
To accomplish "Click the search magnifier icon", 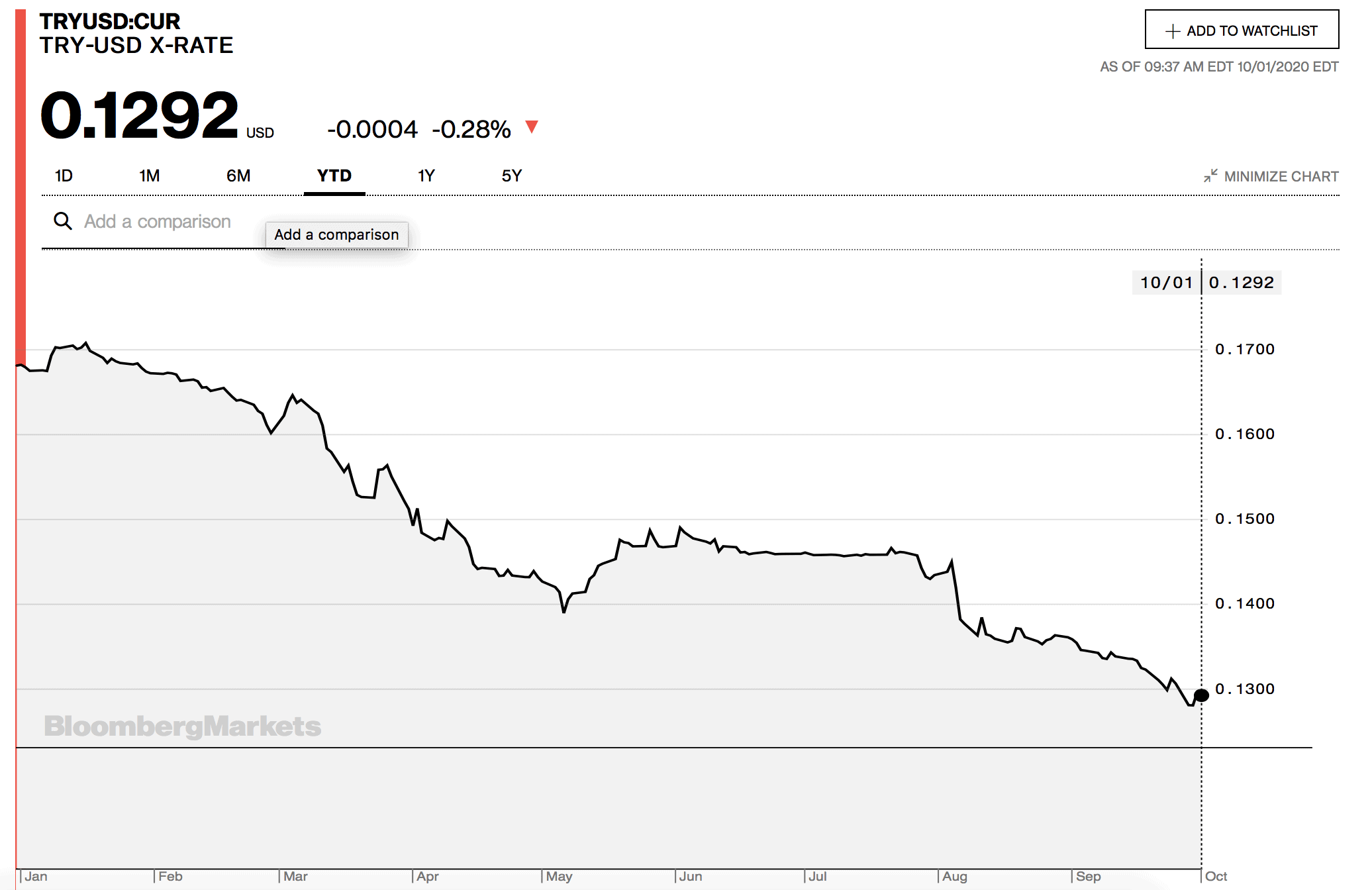I will pyautogui.click(x=63, y=221).
